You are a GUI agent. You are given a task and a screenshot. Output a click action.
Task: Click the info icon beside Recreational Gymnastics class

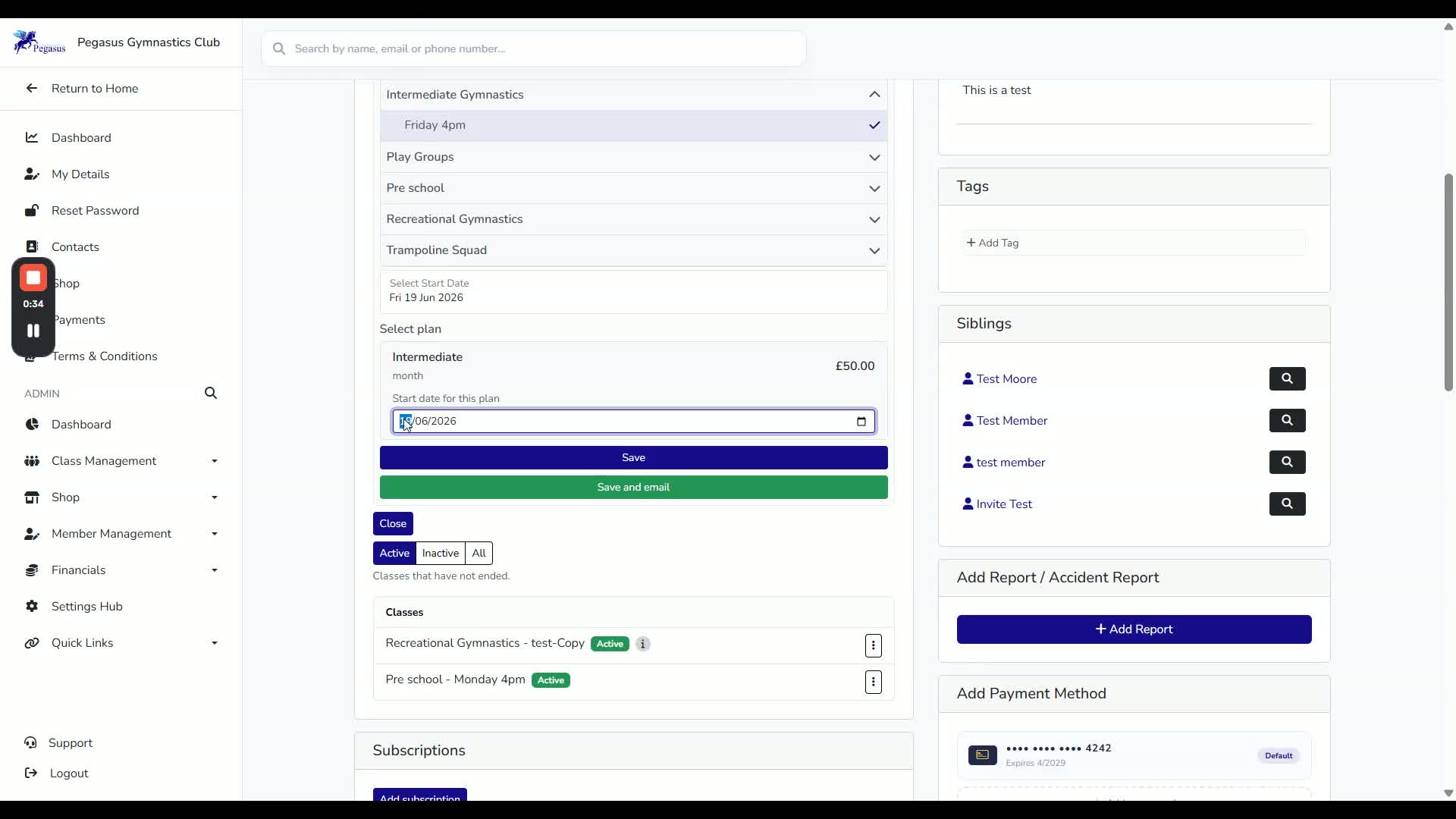(642, 644)
